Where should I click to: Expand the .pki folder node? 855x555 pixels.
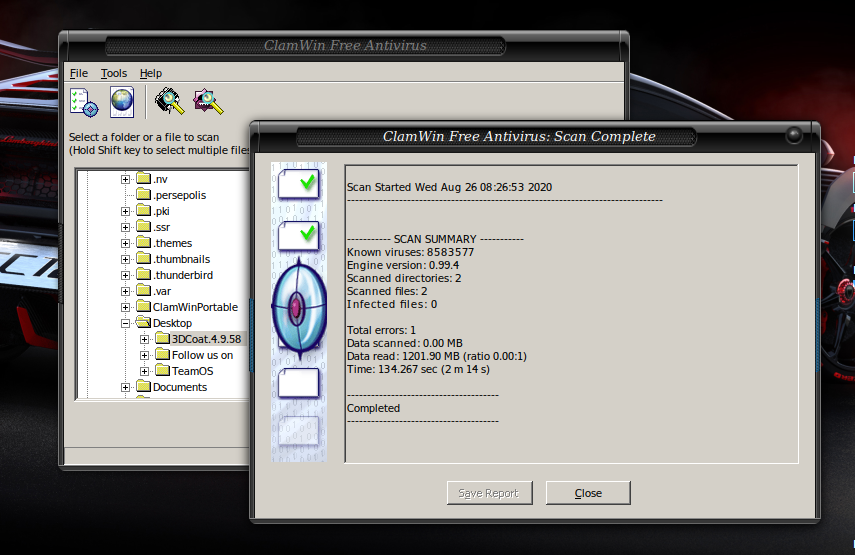(125, 212)
